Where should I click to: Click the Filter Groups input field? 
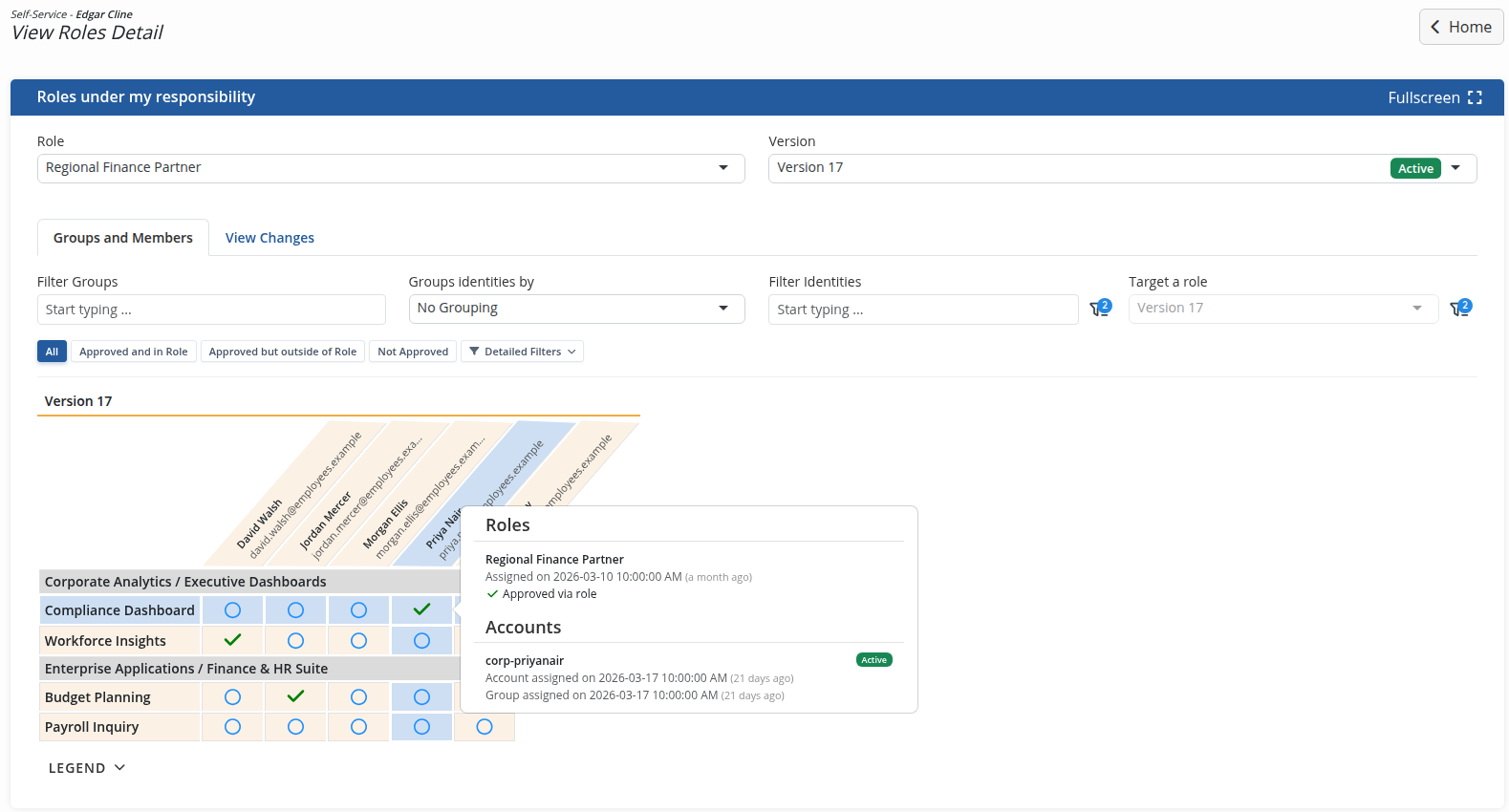point(211,310)
